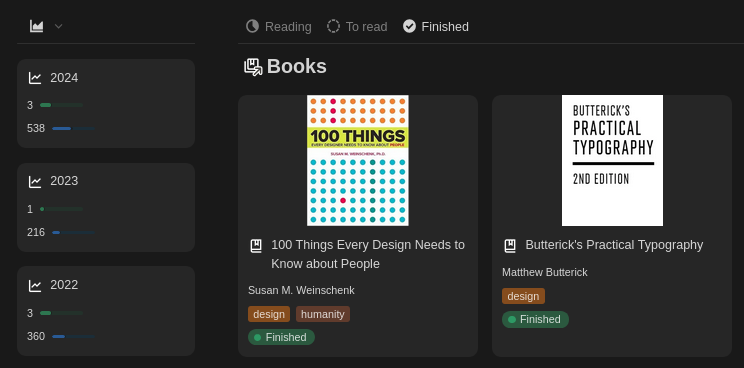Click Finished status badge on Butterick's card
The width and height of the screenshot is (744, 368).
pyautogui.click(x=535, y=319)
